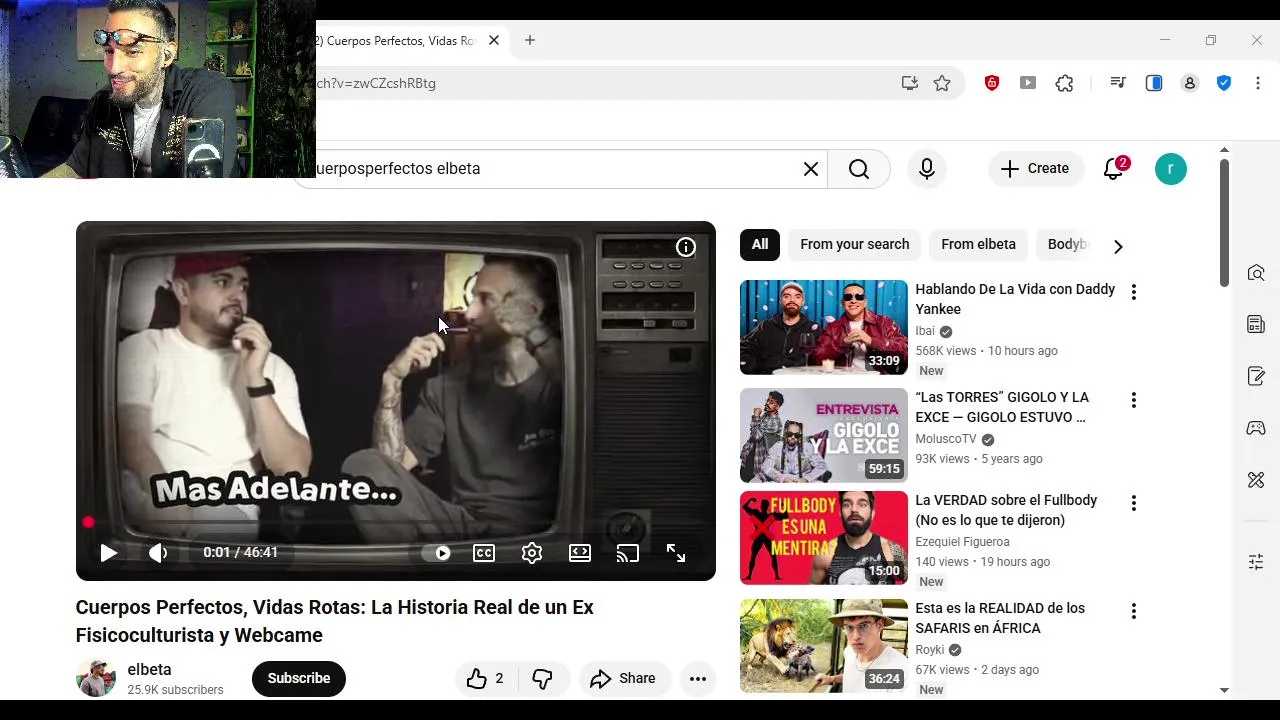Open YouTube notifications bell

[1114, 169]
